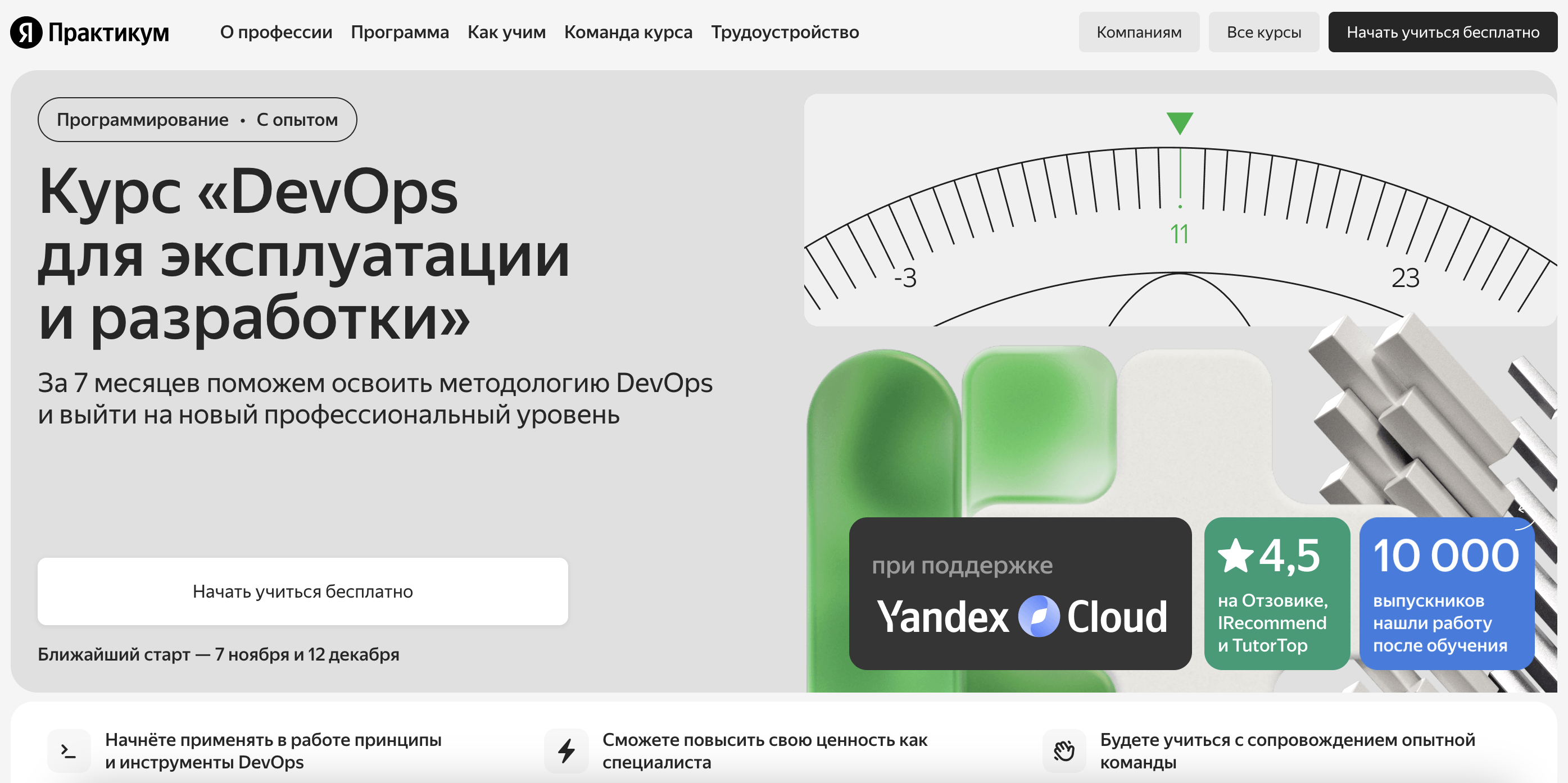Open the при поддержке Yandex Cloud card
1568x783 pixels.
[x=1020, y=594]
